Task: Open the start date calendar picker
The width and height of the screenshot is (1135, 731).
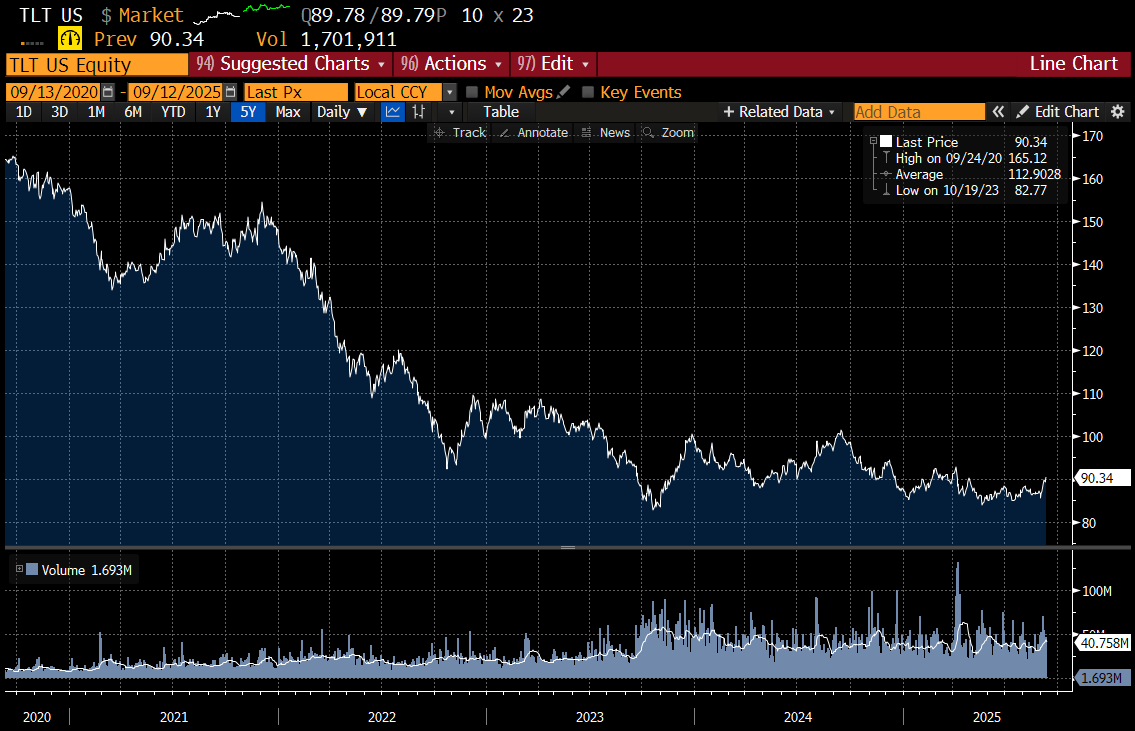Action: tap(108, 92)
